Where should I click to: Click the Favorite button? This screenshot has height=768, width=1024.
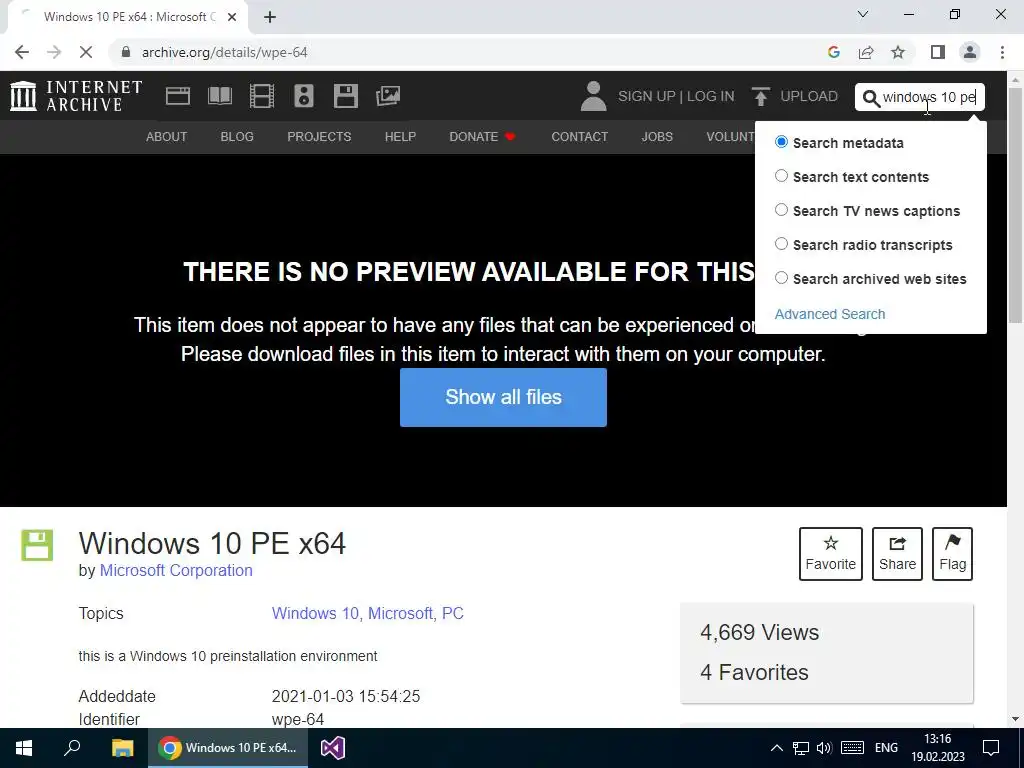pyautogui.click(x=830, y=554)
